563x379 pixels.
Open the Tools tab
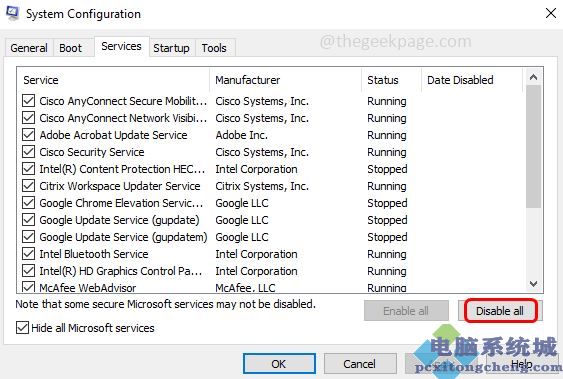point(214,48)
